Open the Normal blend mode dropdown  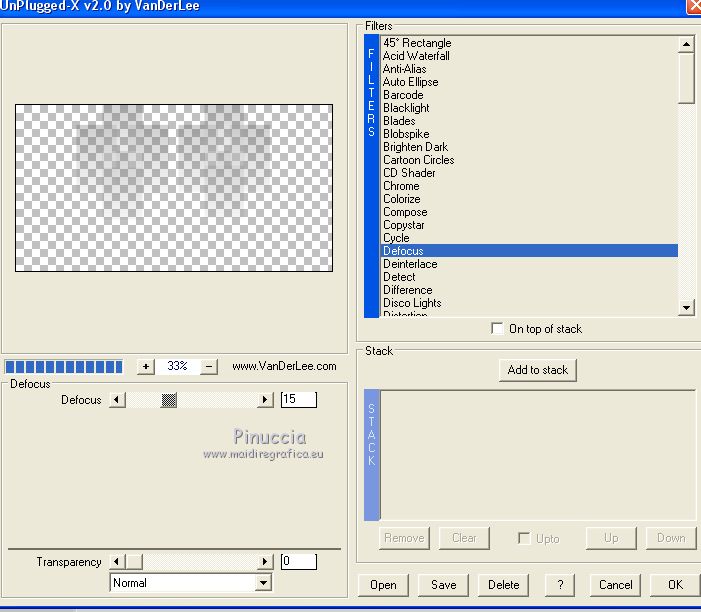tap(264, 582)
